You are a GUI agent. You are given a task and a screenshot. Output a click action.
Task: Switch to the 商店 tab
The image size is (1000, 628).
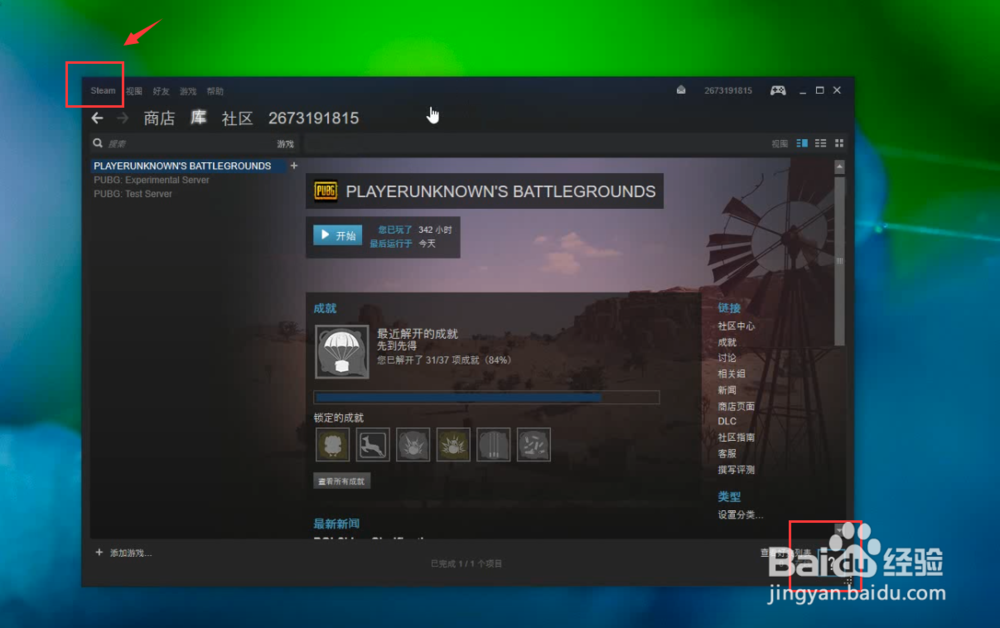pyautogui.click(x=159, y=118)
